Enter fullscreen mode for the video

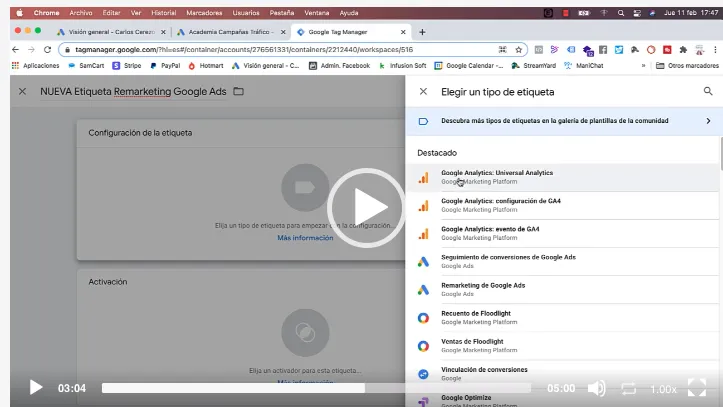[697, 388]
